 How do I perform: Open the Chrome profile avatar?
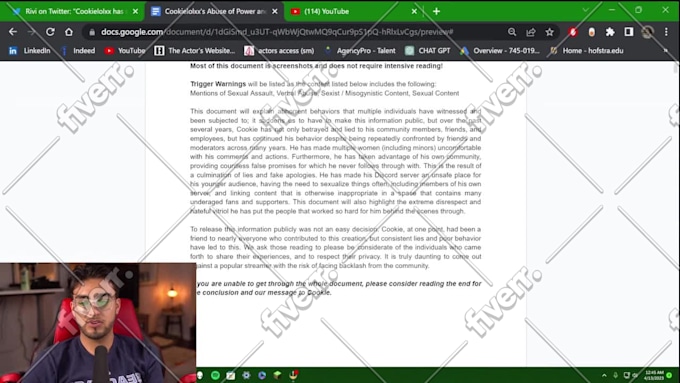pyautogui.click(x=647, y=32)
